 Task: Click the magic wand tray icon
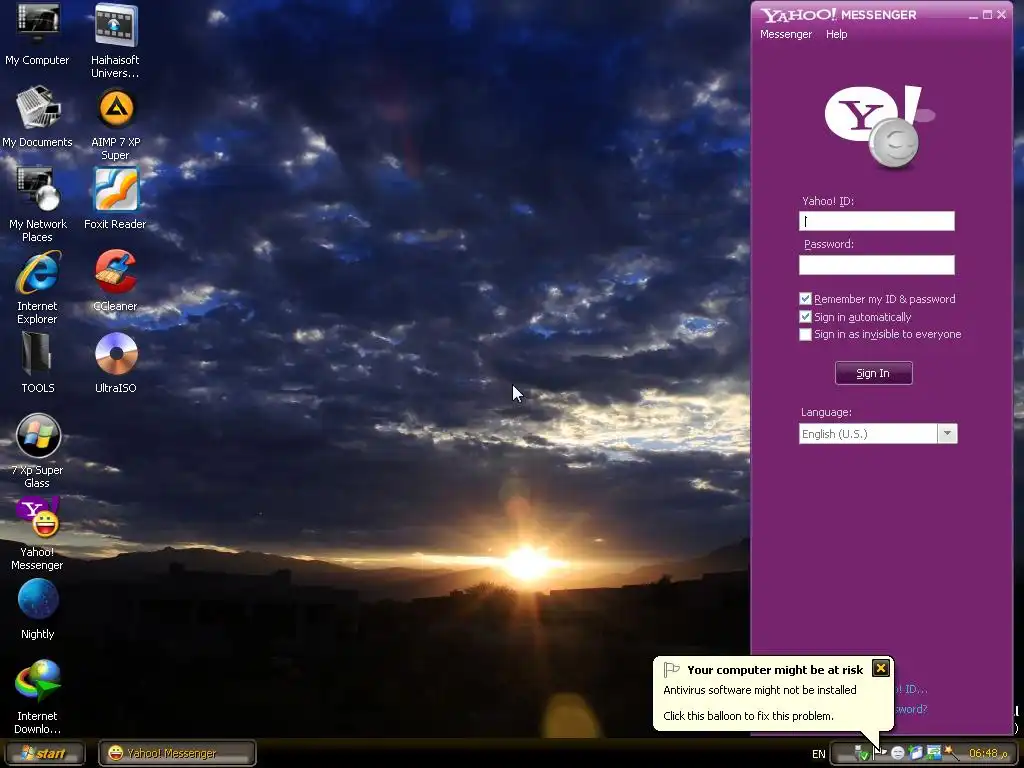point(952,752)
